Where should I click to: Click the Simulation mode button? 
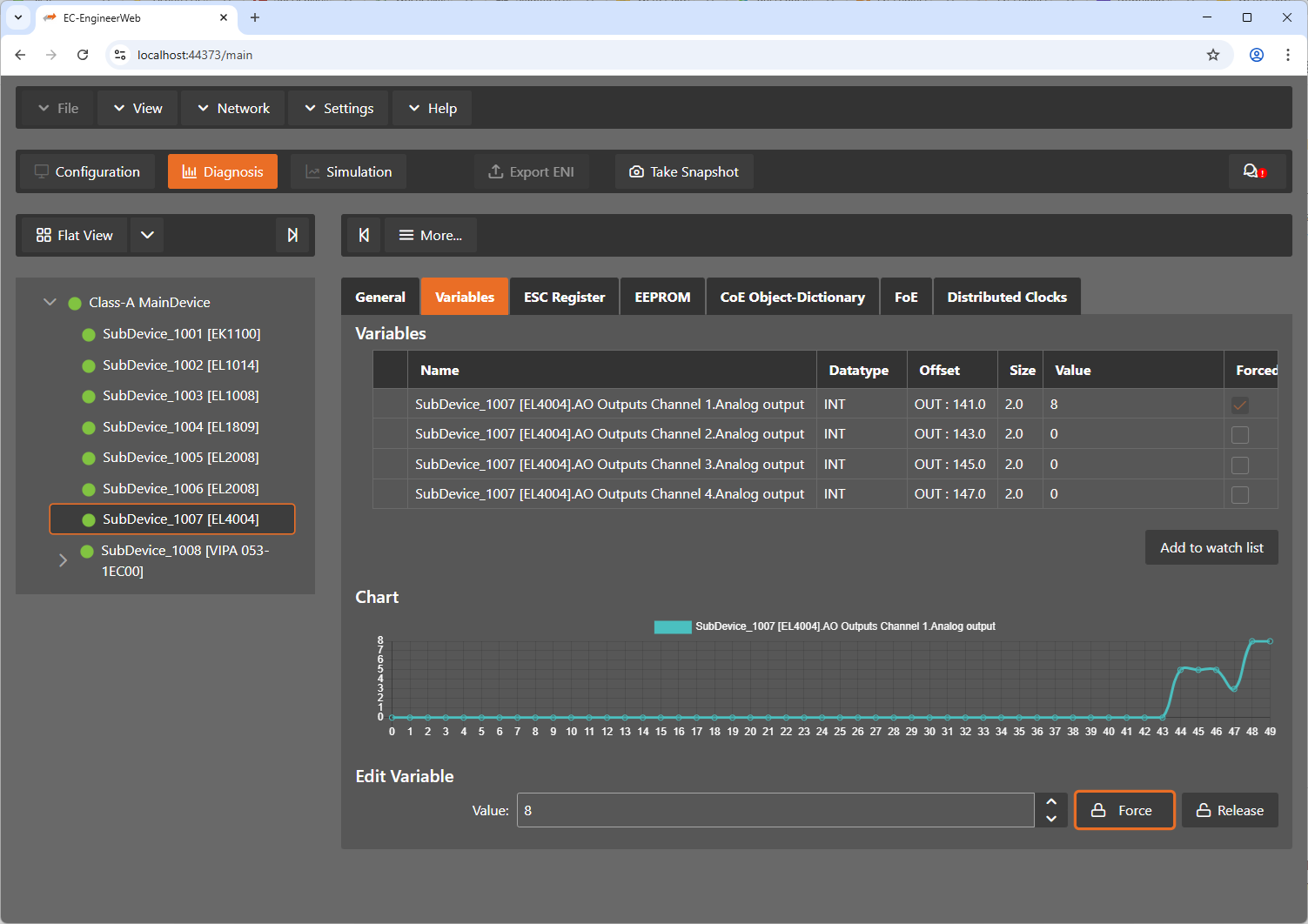click(x=349, y=171)
